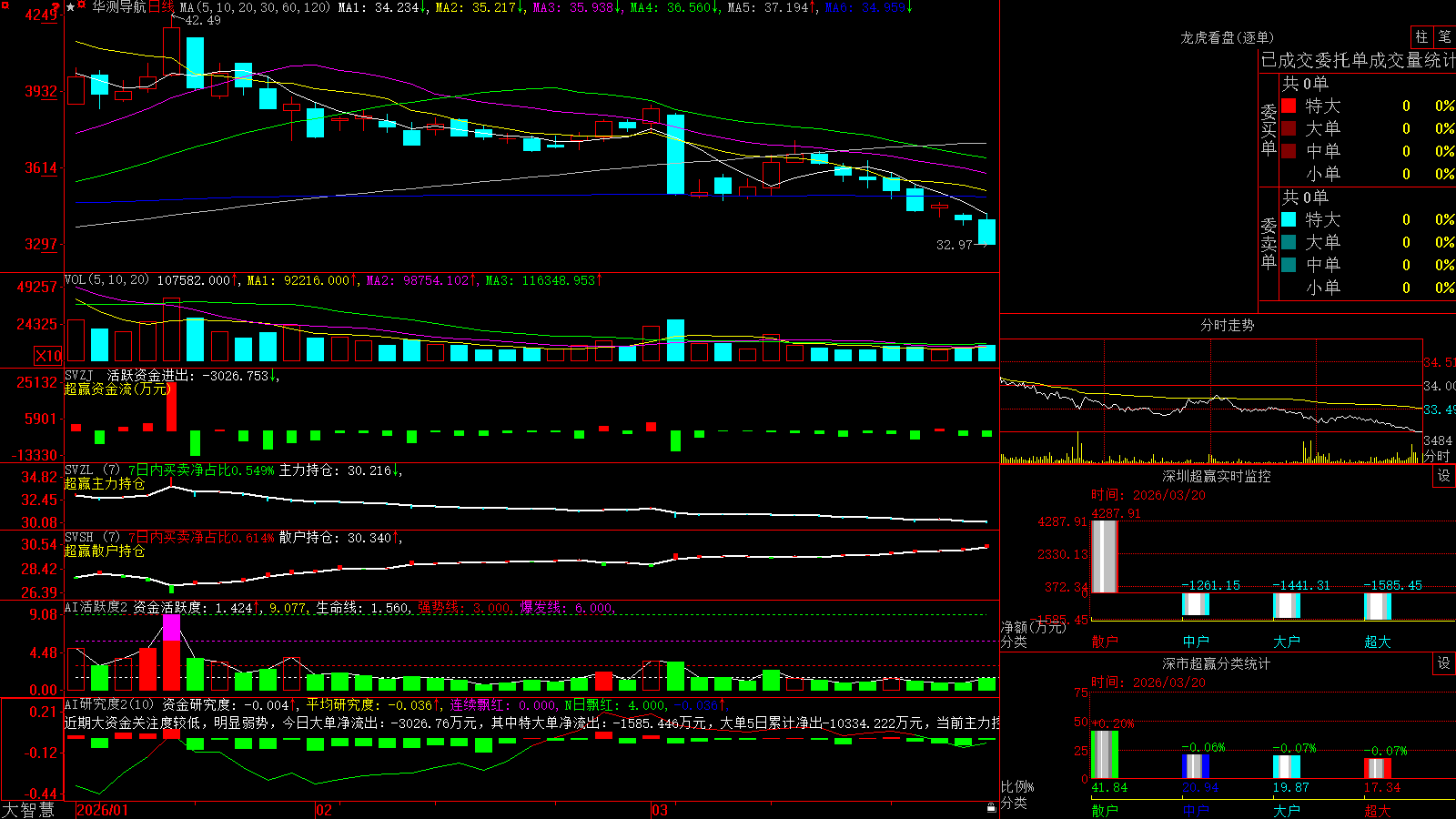Screen dimensions: 1456x819
Task: Open 设 settings for 深市超赢分类统计
Action: pyautogui.click(x=1444, y=663)
